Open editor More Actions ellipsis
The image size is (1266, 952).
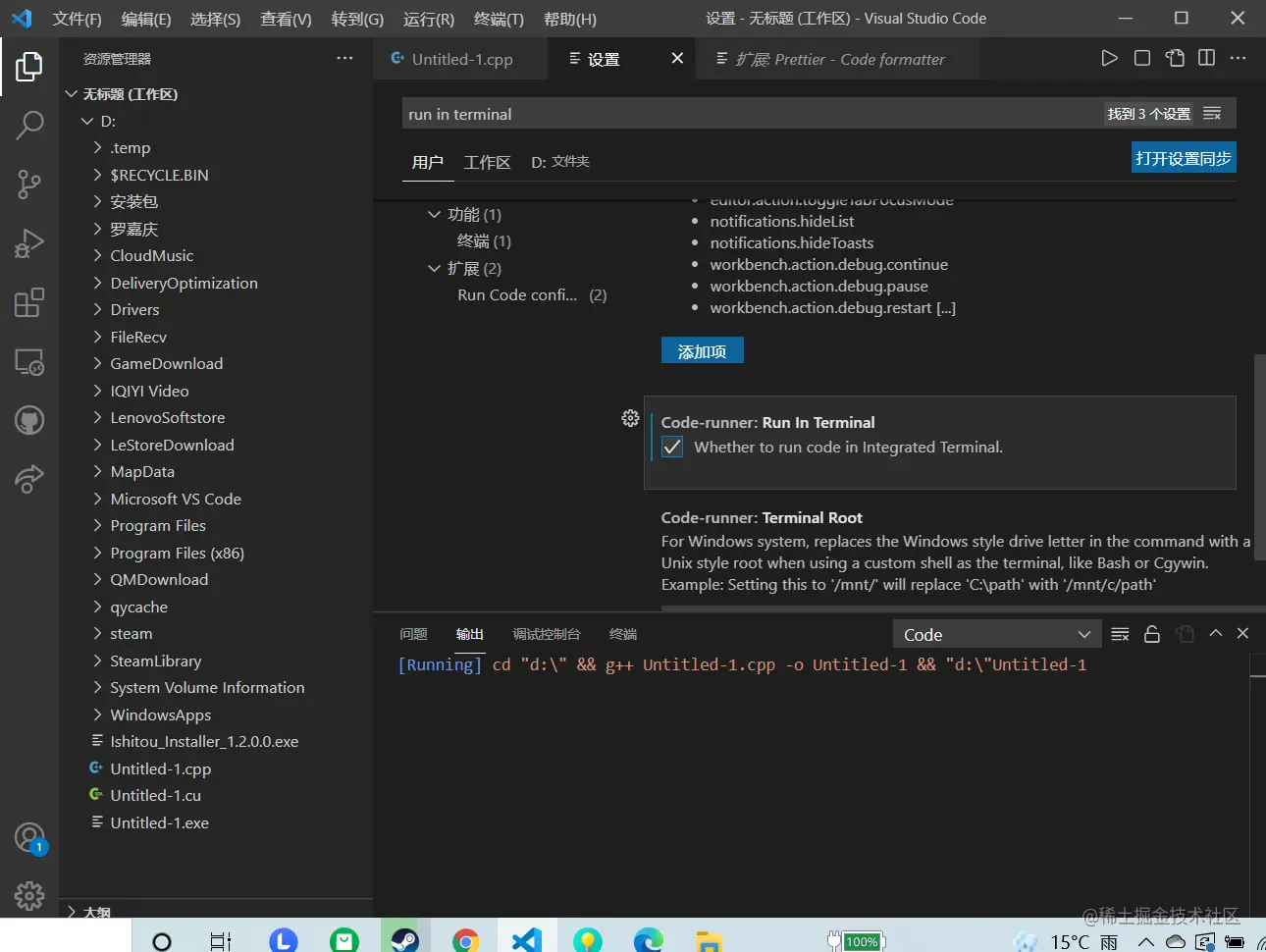[x=1239, y=58]
